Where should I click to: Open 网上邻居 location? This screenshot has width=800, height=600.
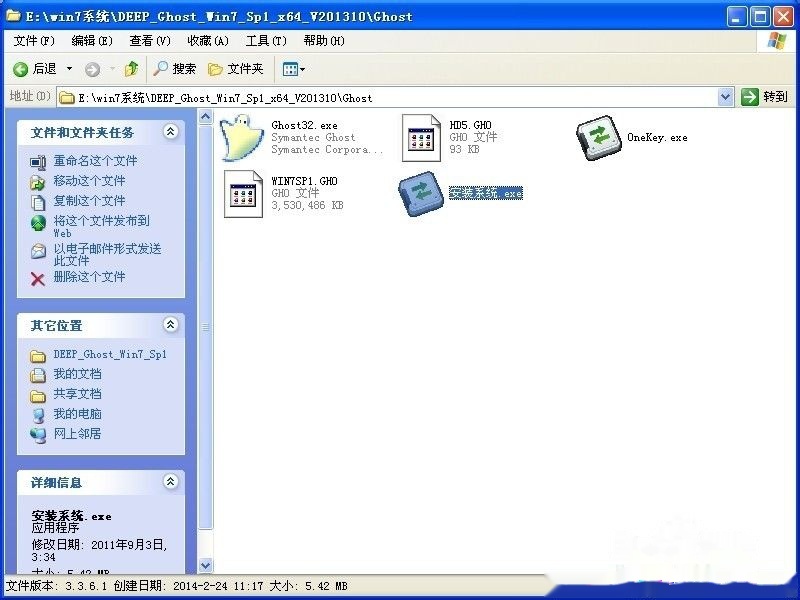click(78, 434)
